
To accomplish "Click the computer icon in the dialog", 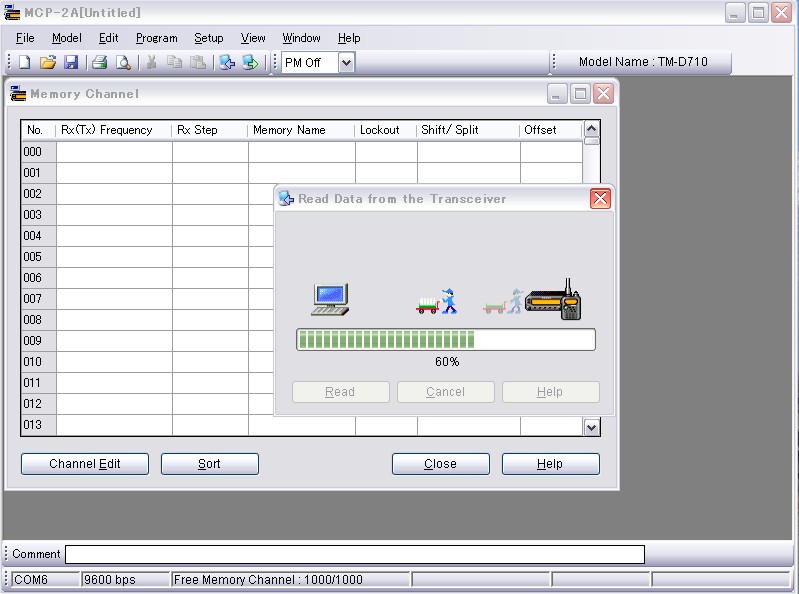I will point(330,300).
